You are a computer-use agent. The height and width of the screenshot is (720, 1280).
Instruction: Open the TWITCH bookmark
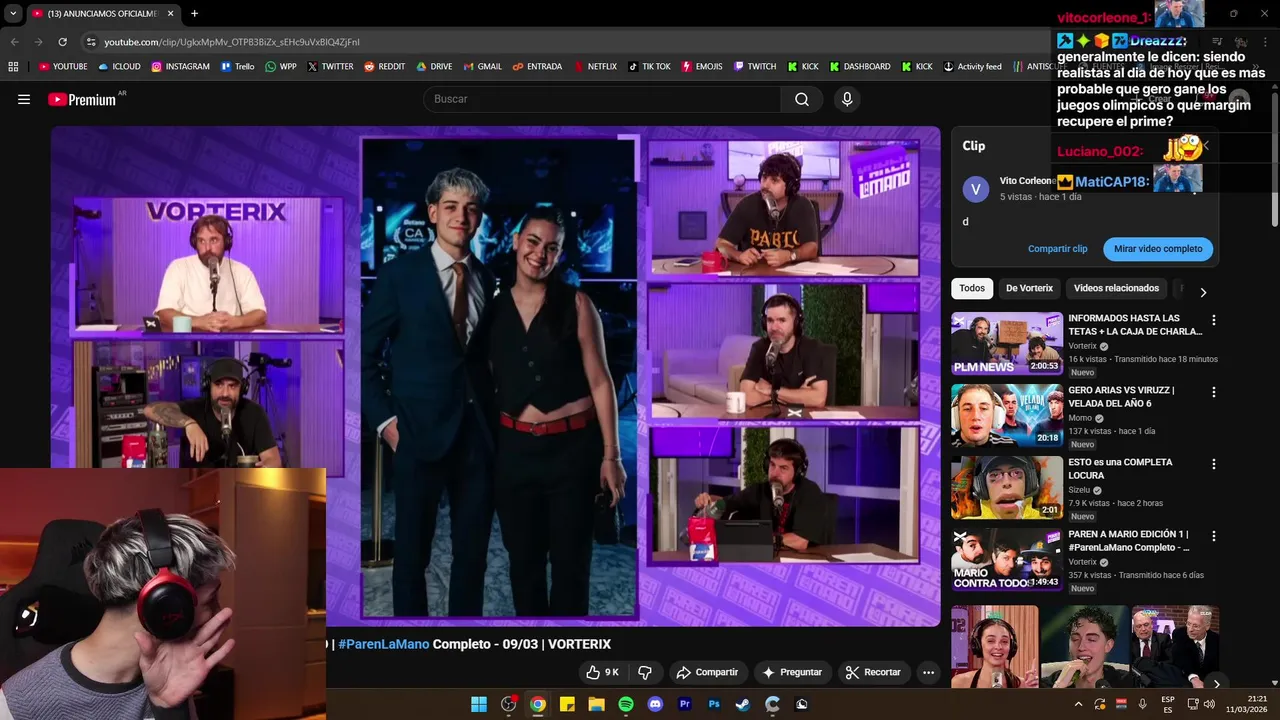[754, 67]
